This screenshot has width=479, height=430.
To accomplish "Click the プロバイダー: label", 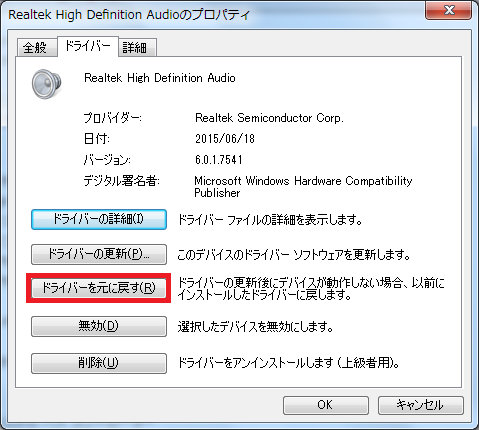I will click(112, 118).
